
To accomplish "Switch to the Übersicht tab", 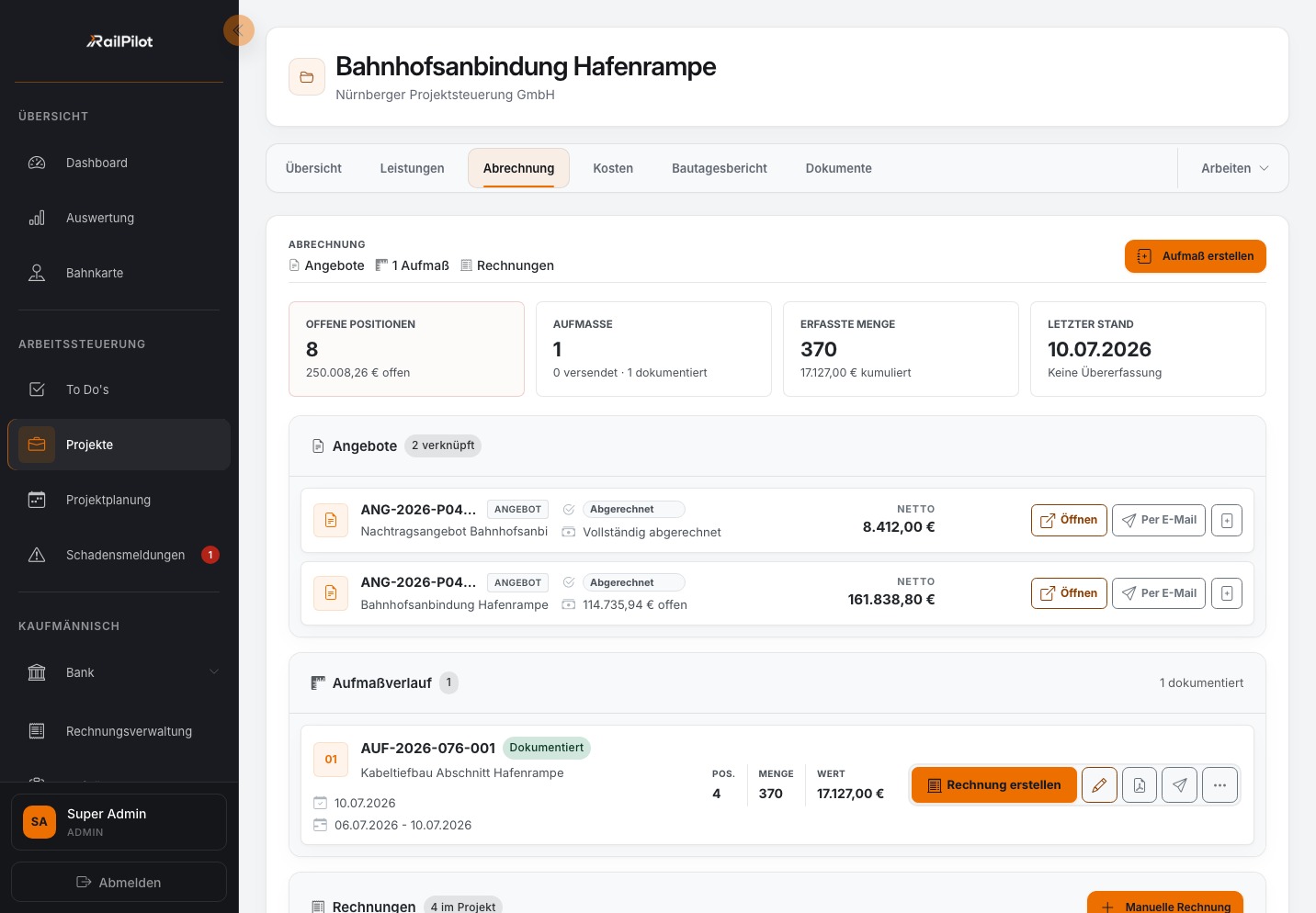I will [x=313, y=168].
